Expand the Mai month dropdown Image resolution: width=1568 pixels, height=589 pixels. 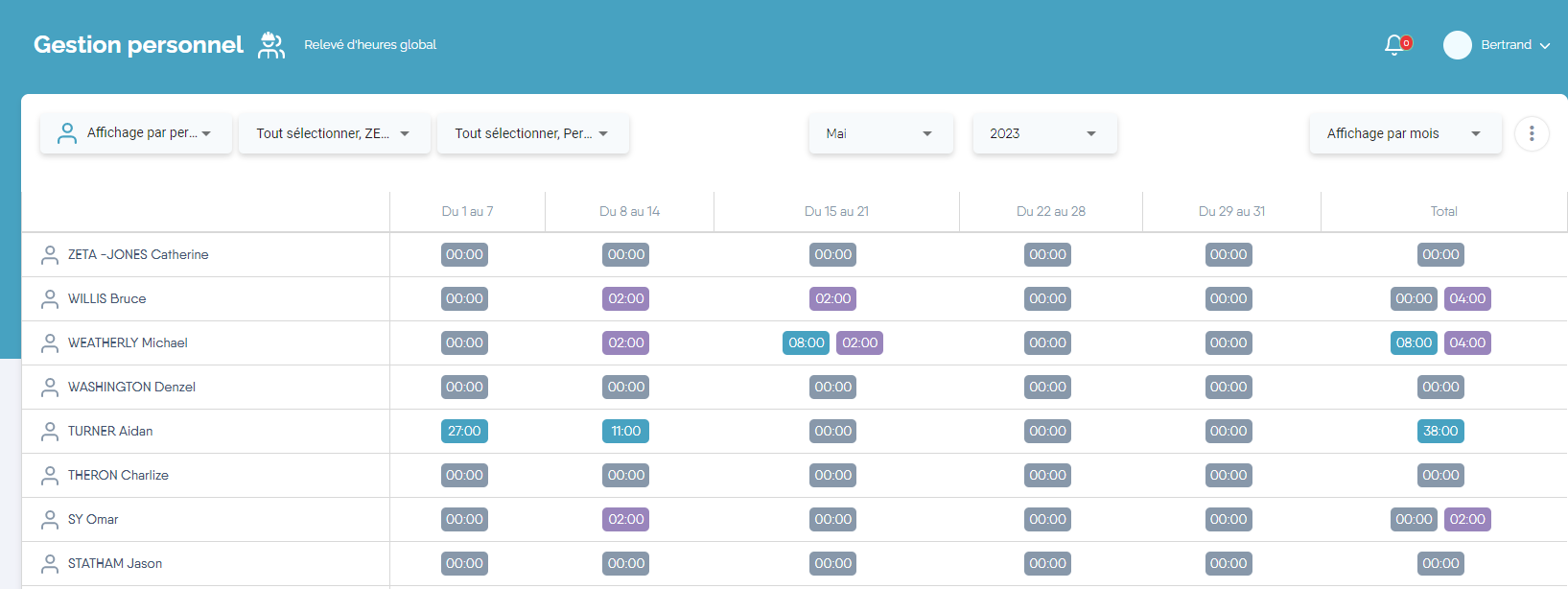[x=880, y=133]
